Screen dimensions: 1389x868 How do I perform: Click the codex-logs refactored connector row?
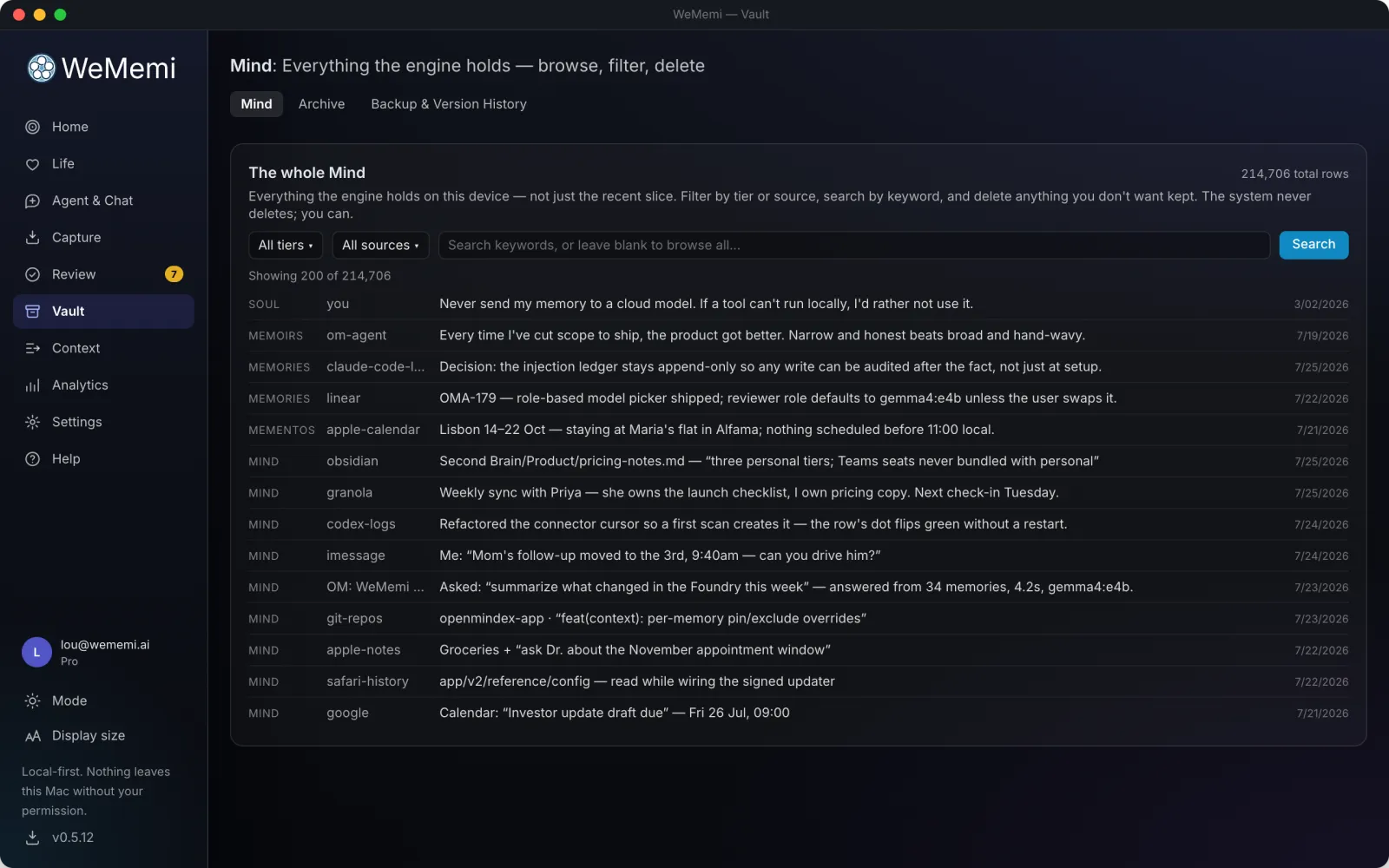click(x=798, y=524)
